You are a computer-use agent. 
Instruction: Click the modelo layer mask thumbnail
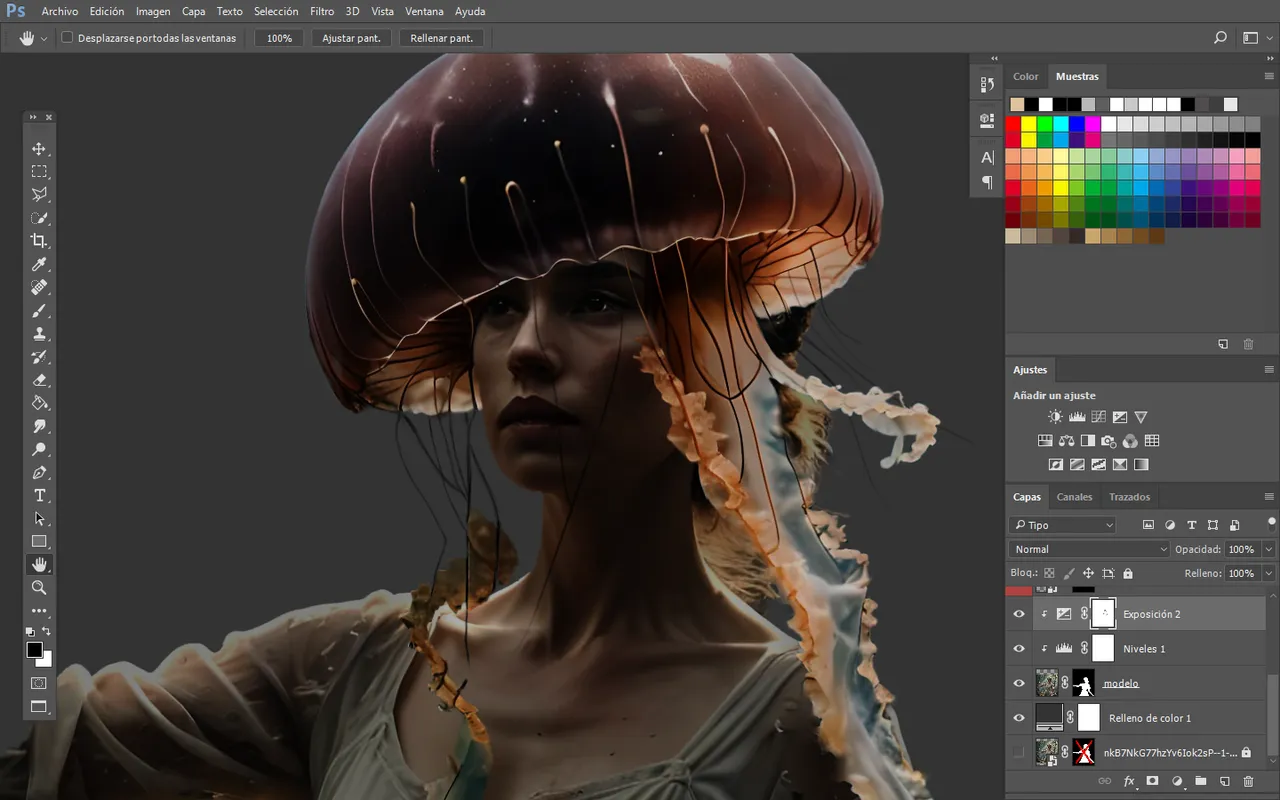[1084, 684]
